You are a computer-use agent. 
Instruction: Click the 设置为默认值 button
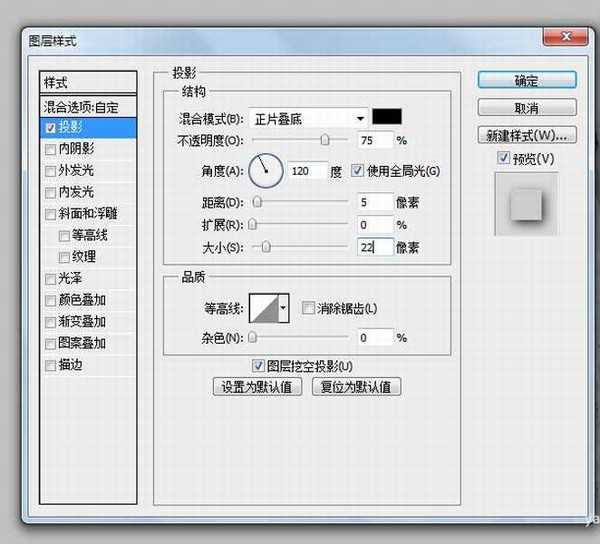tap(258, 387)
